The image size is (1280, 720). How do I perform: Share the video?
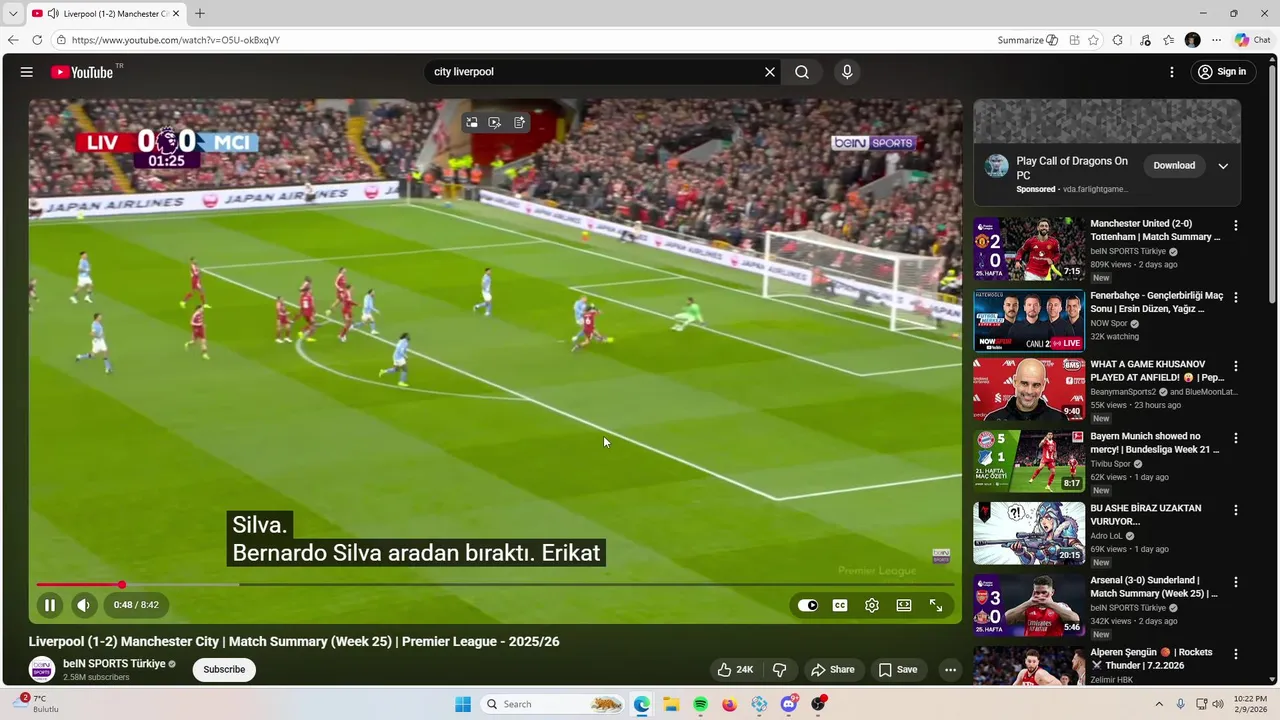[832, 670]
